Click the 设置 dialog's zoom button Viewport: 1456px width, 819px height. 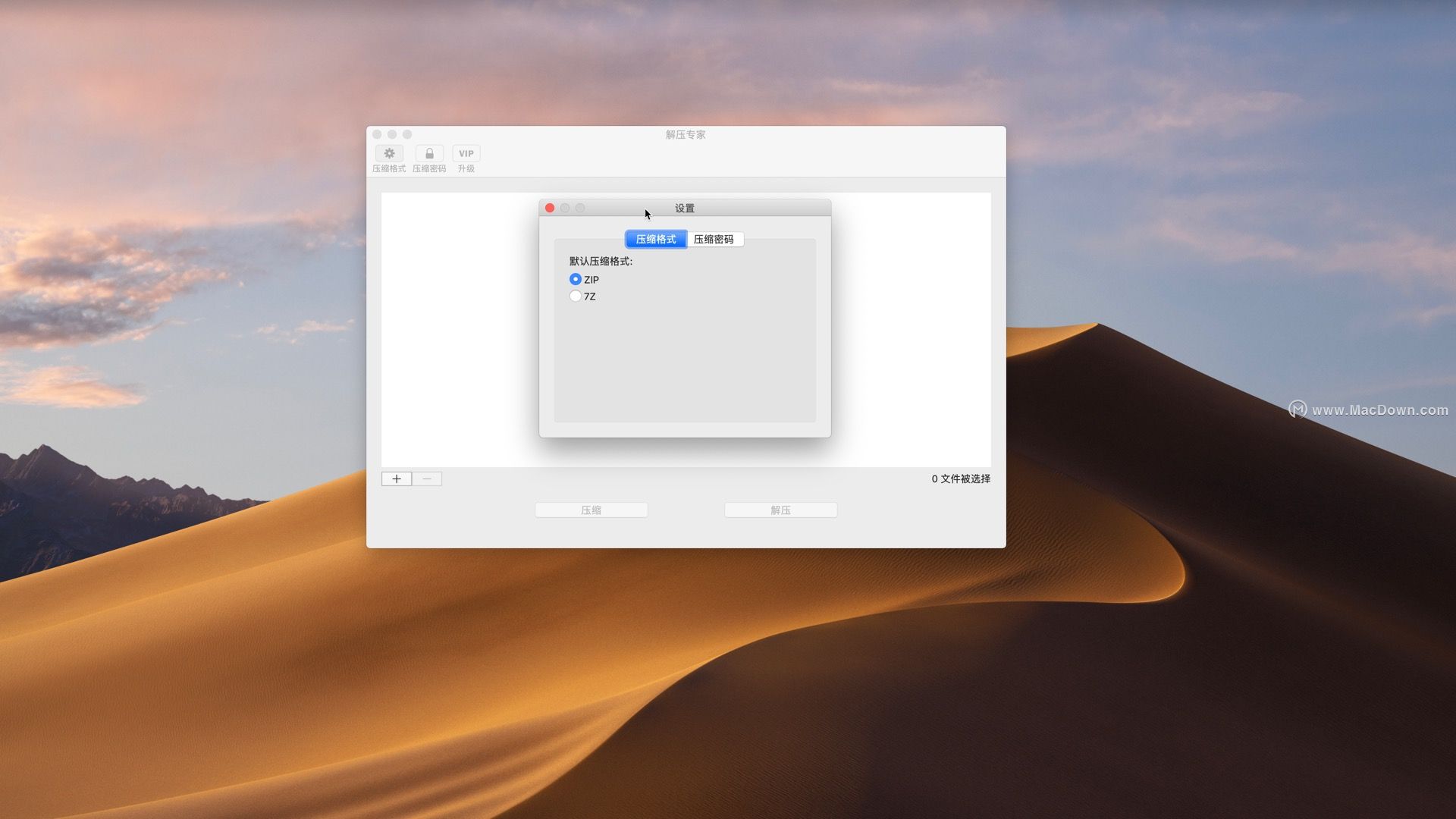(x=580, y=208)
